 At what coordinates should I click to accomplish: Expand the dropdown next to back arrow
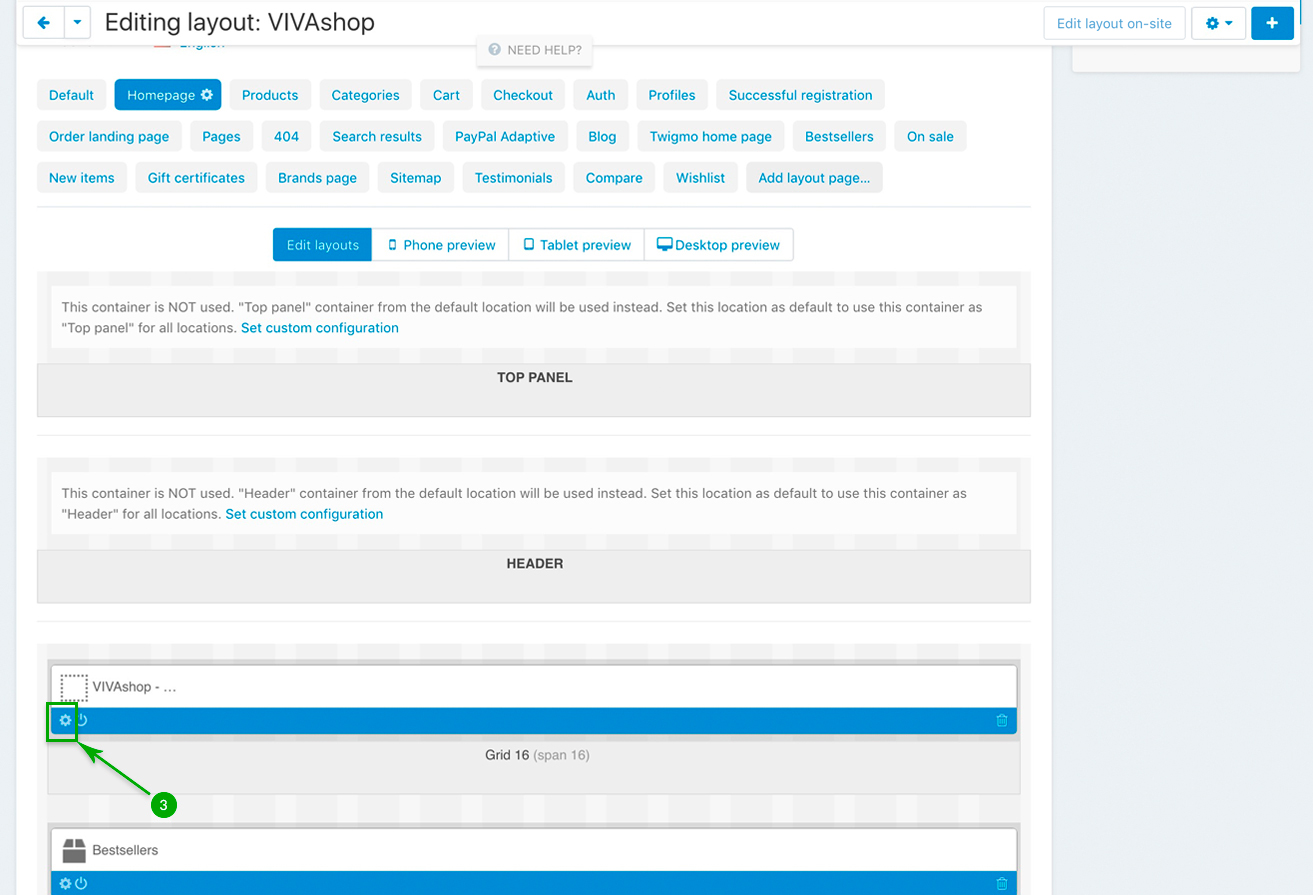pos(77,23)
